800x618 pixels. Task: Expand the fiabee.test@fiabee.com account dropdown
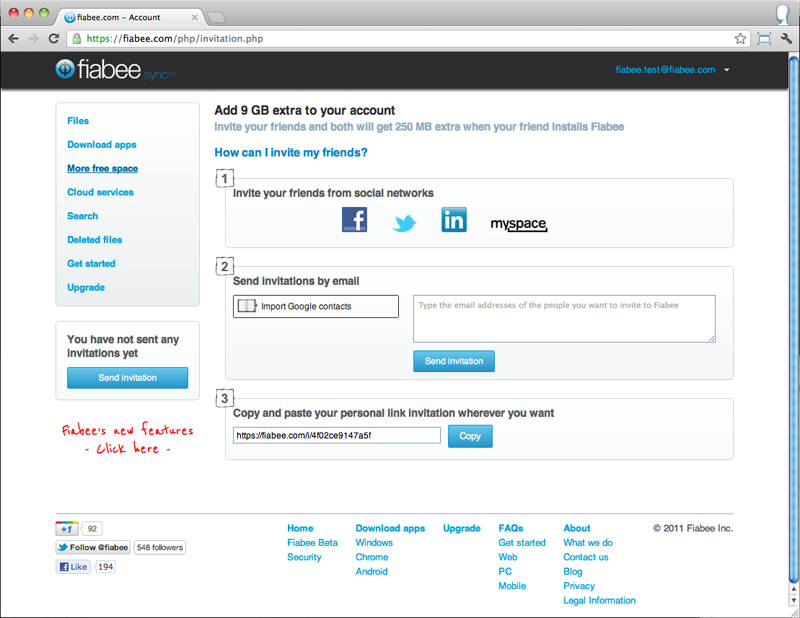[727, 70]
